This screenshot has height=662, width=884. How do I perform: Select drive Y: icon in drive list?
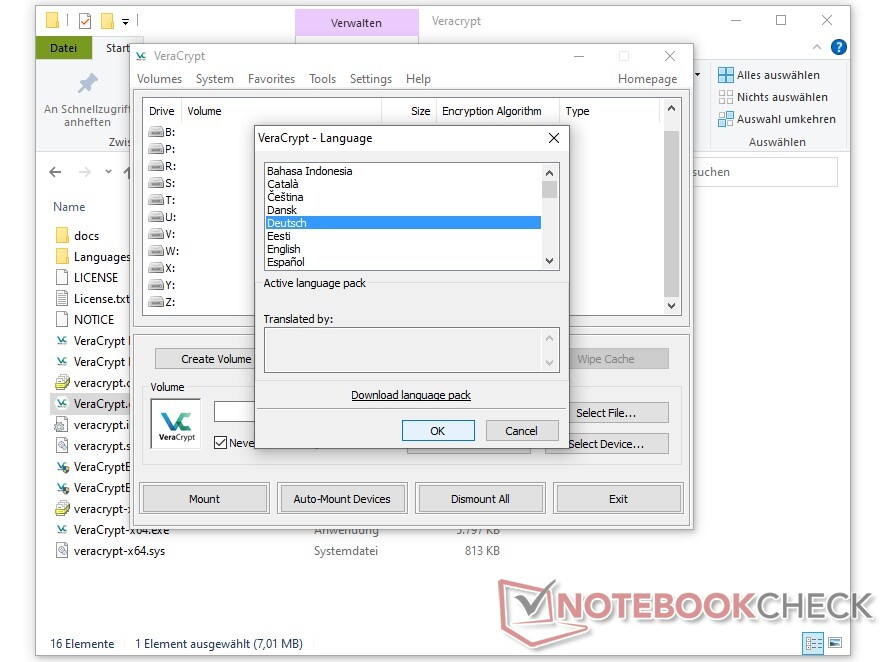click(156, 285)
